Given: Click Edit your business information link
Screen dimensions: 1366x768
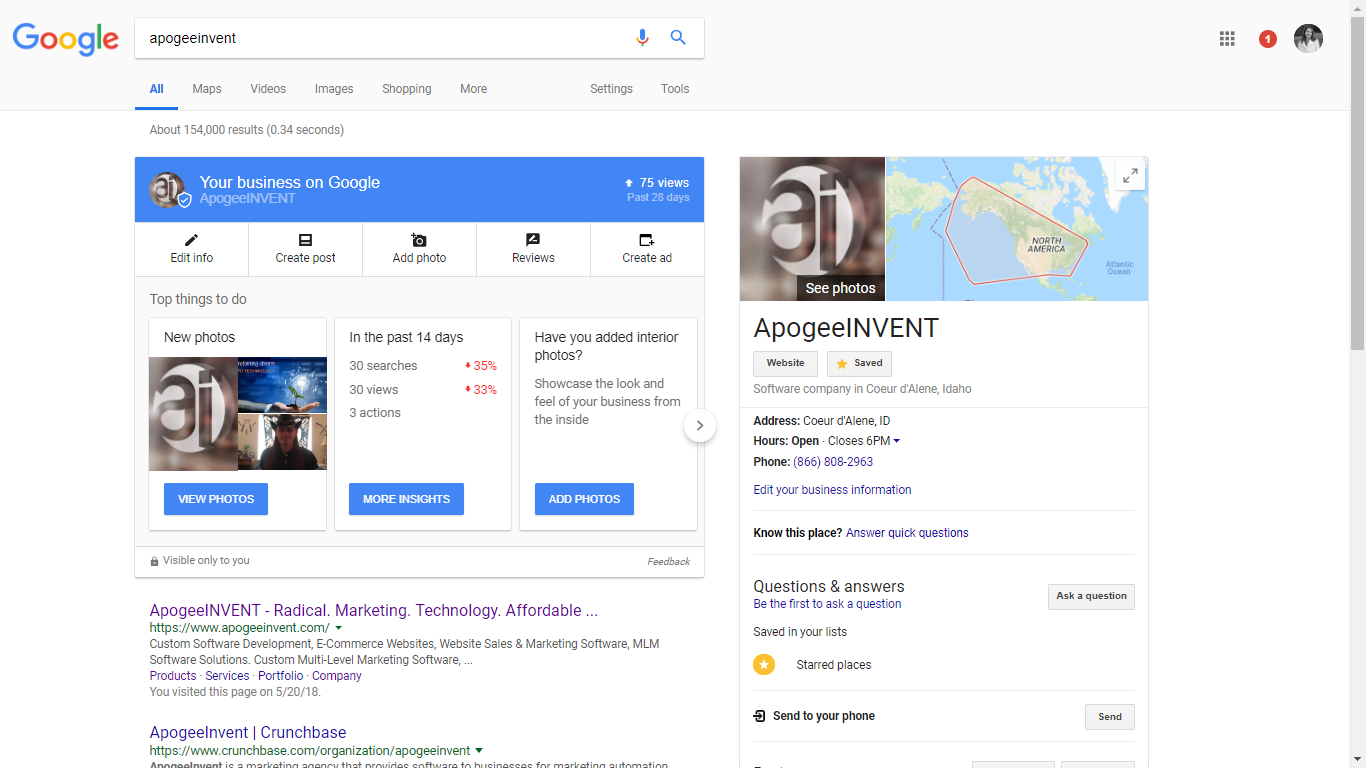Looking at the screenshot, I should click(832, 490).
